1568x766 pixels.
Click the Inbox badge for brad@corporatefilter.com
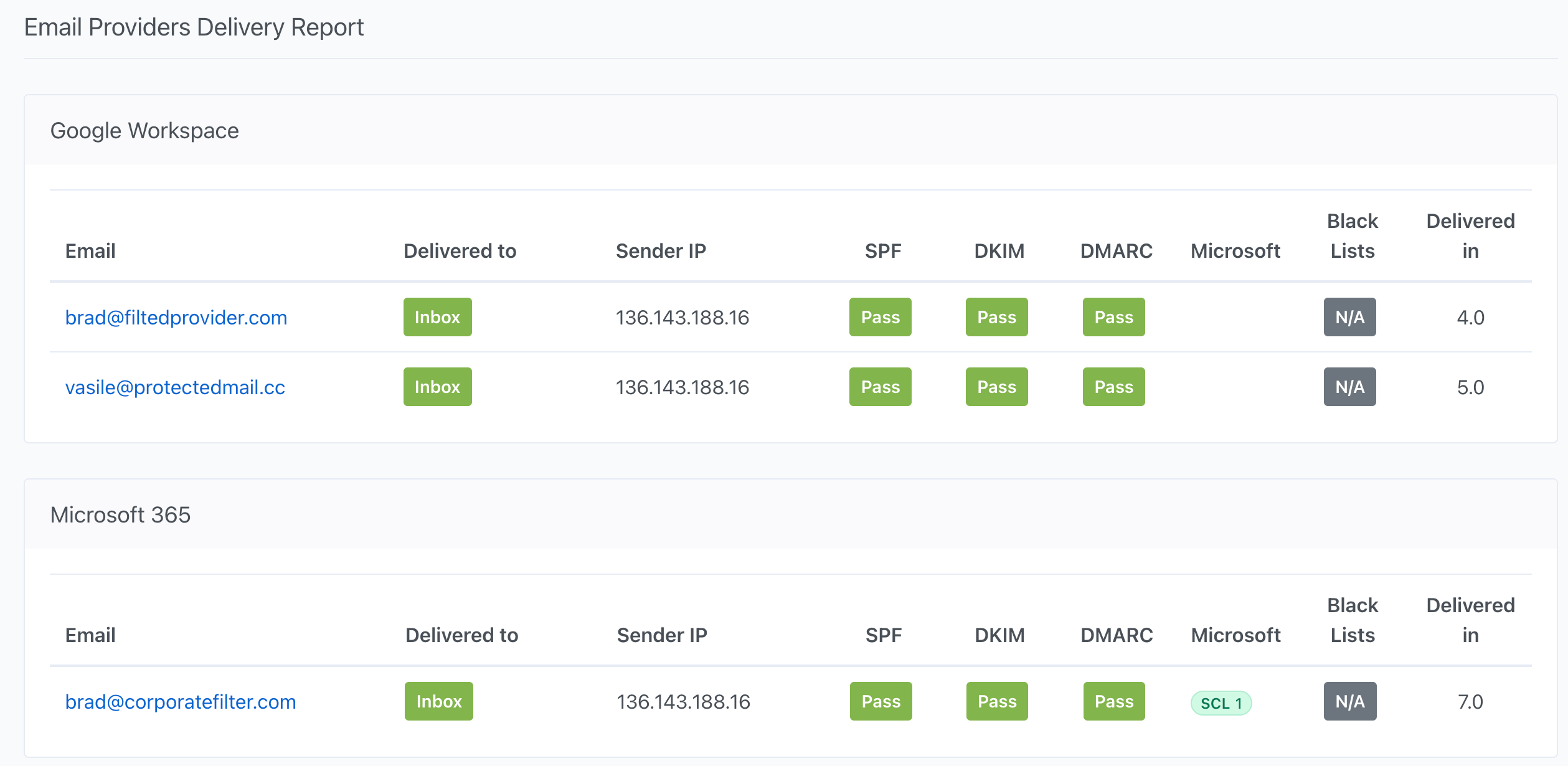(438, 701)
